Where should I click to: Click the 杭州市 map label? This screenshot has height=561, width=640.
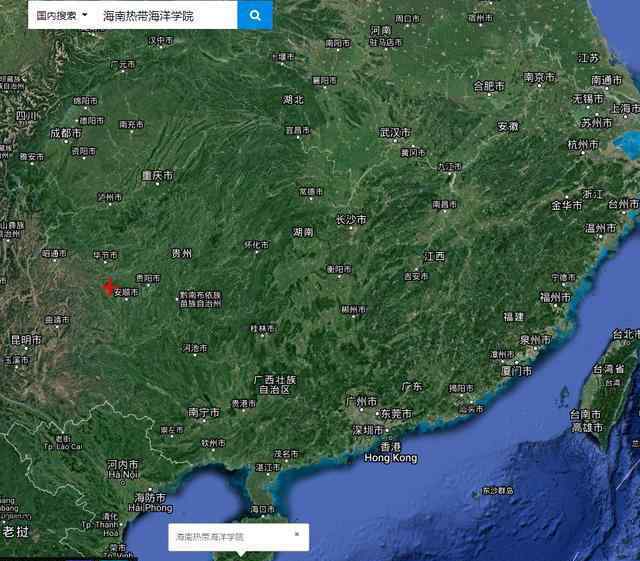583,145
